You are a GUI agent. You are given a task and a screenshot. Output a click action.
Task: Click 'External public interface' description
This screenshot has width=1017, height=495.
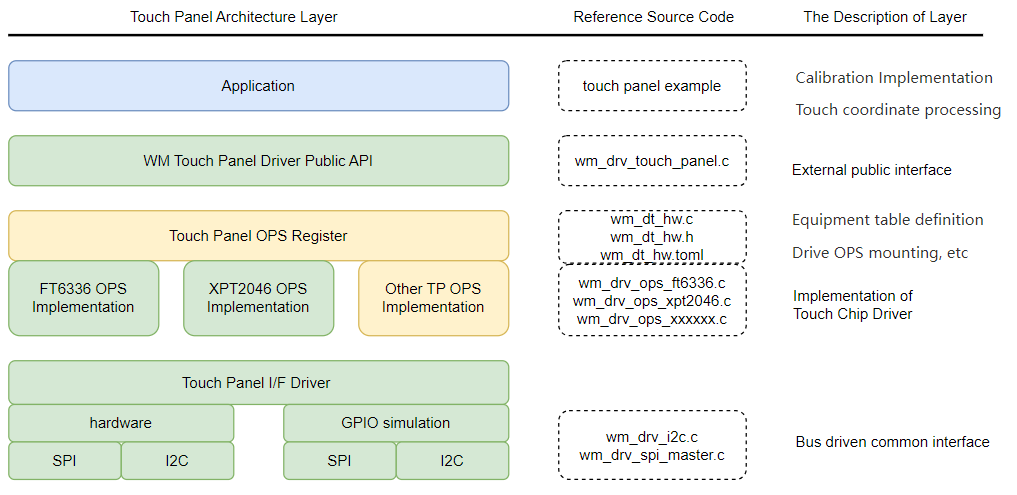tap(872, 170)
